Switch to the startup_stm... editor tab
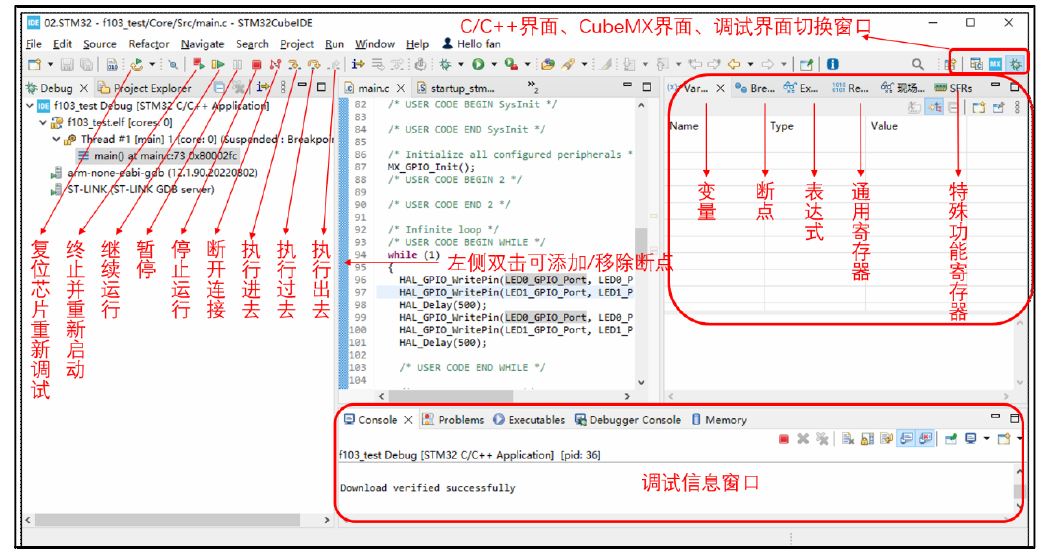Viewport: 1056px width, 555px height. 455,88
